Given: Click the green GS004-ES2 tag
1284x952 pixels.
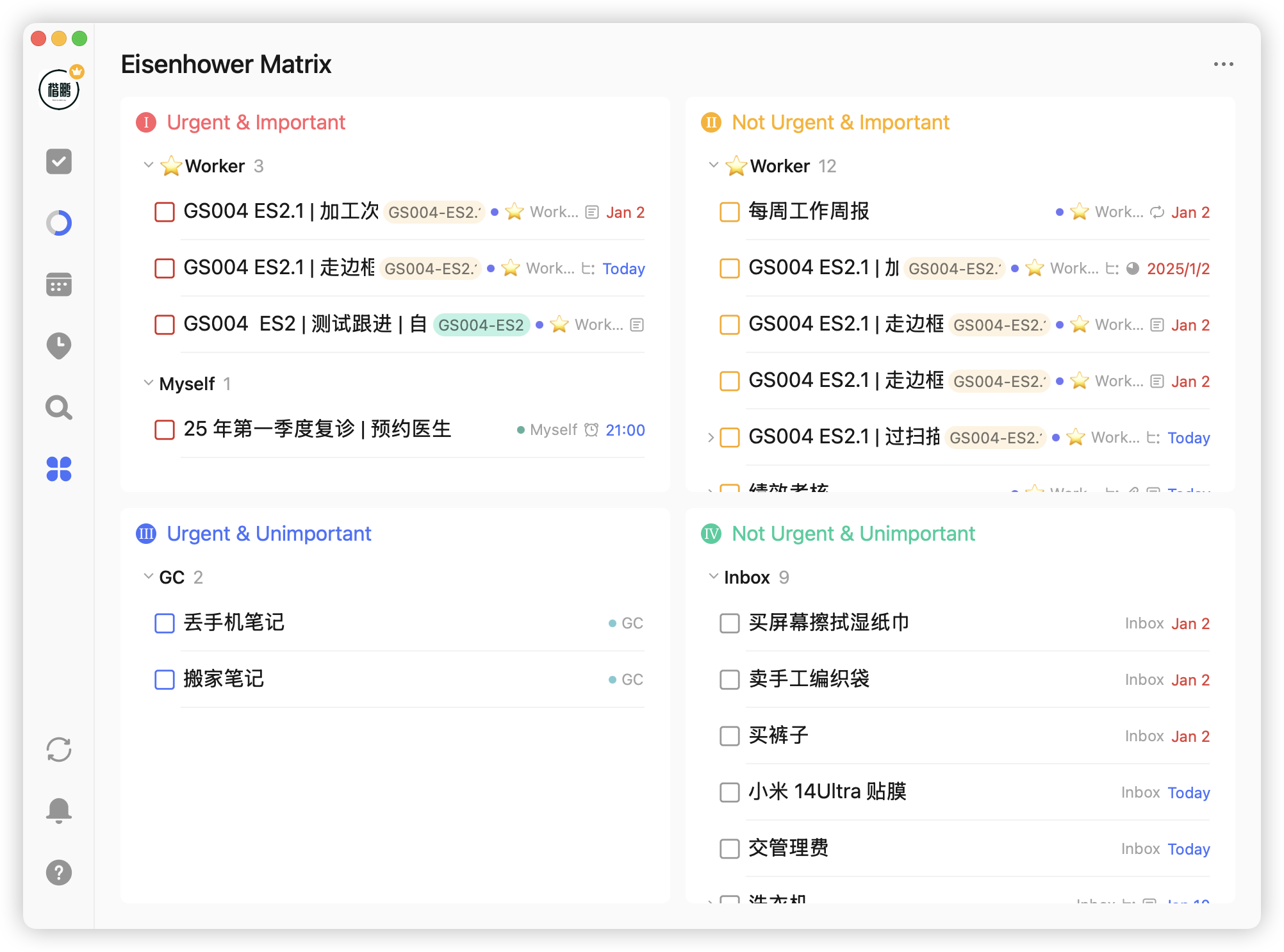Looking at the screenshot, I should point(481,325).
